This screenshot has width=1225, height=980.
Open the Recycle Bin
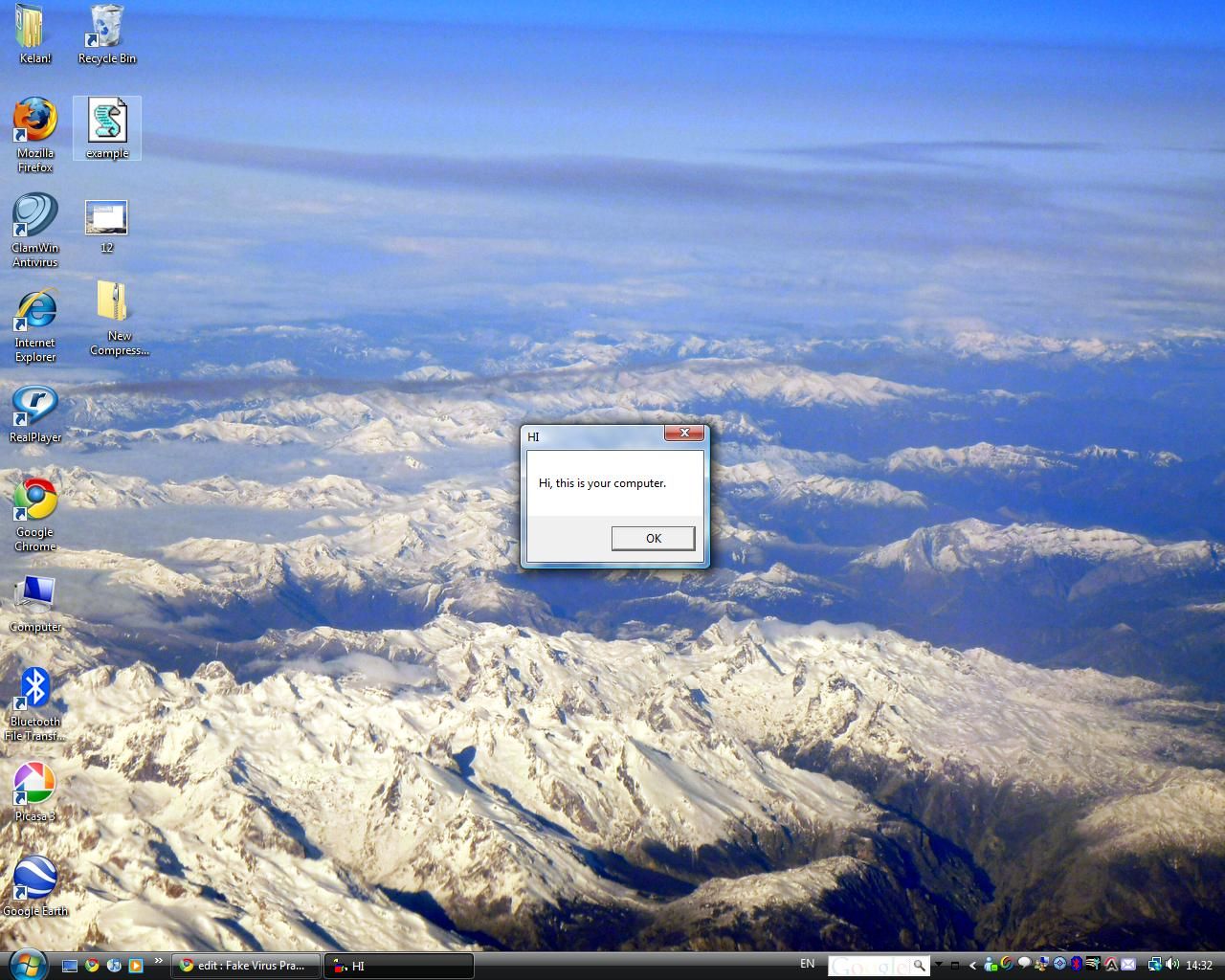[106, 34]
